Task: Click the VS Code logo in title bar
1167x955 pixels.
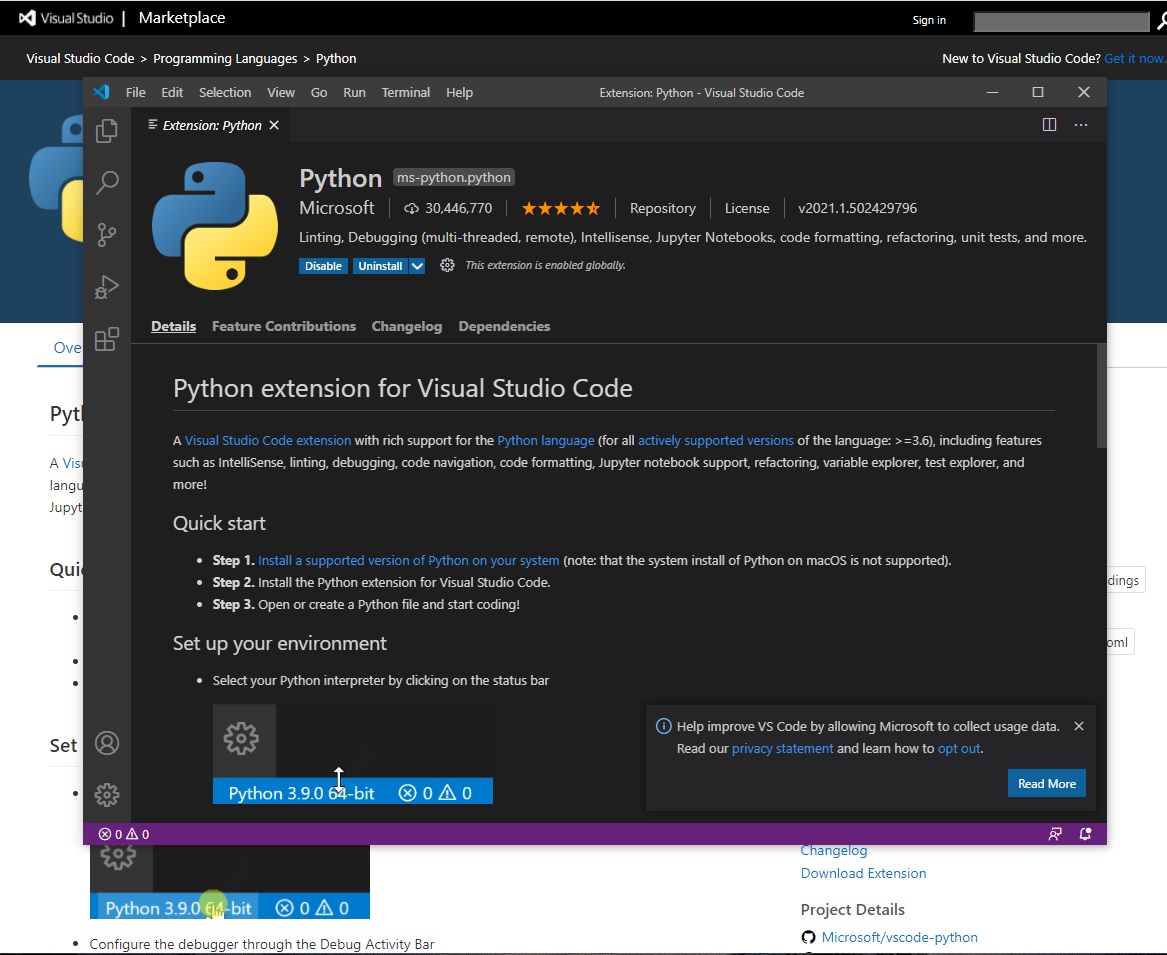Action: [x=101, y=92]
